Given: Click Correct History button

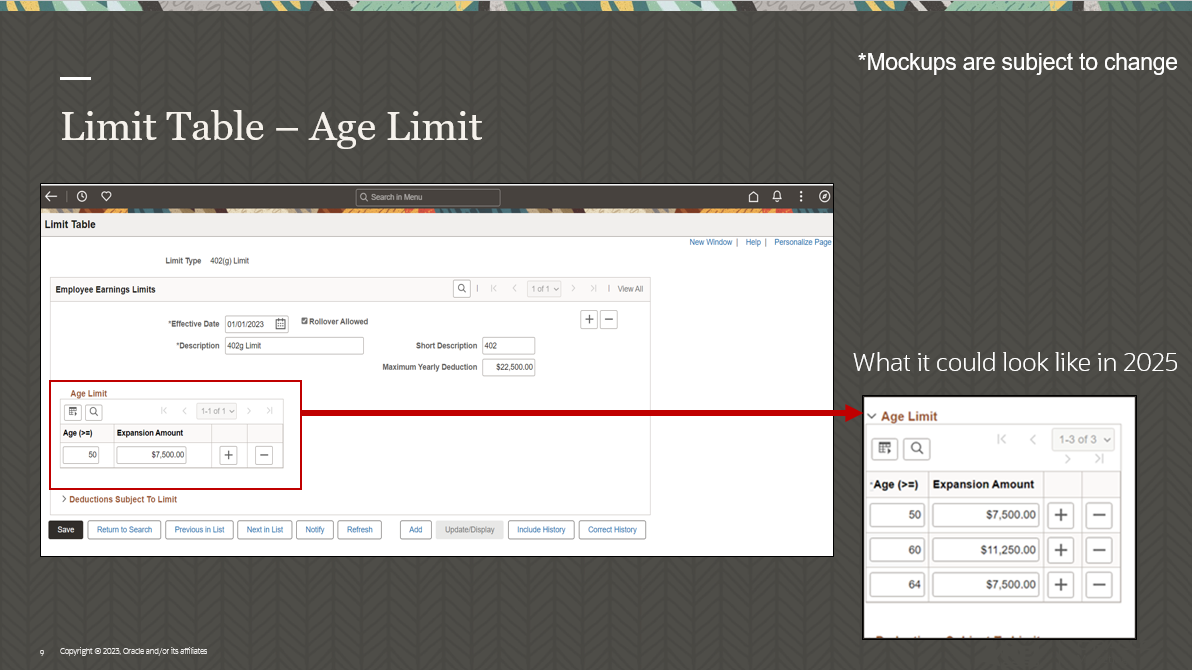Looking at the screenshot, I should (x=612, y=529).
